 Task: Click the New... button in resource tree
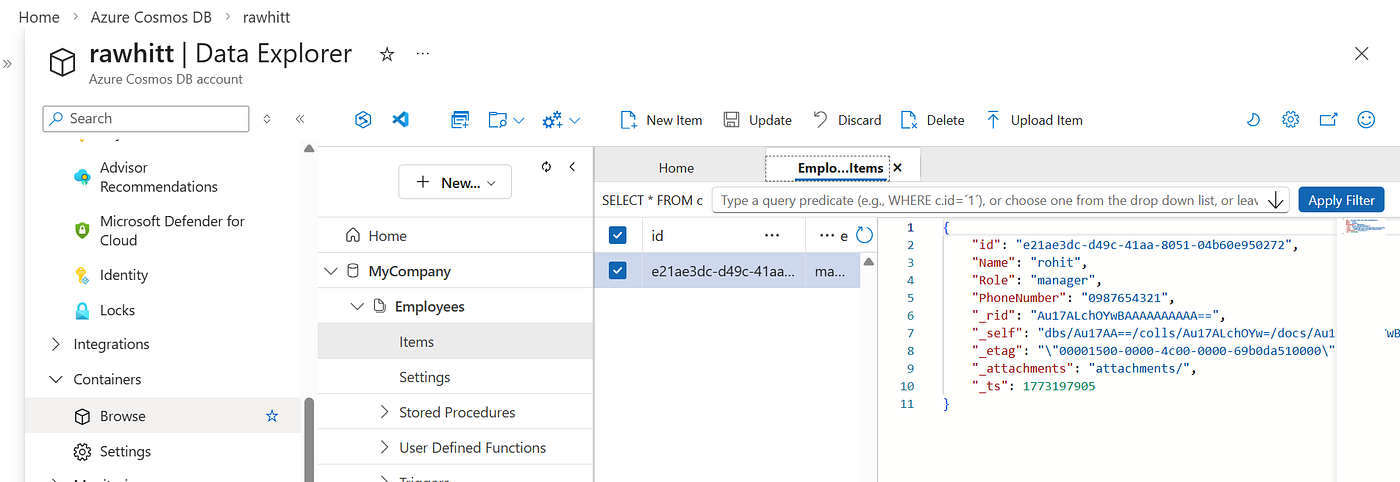(455, 182)
